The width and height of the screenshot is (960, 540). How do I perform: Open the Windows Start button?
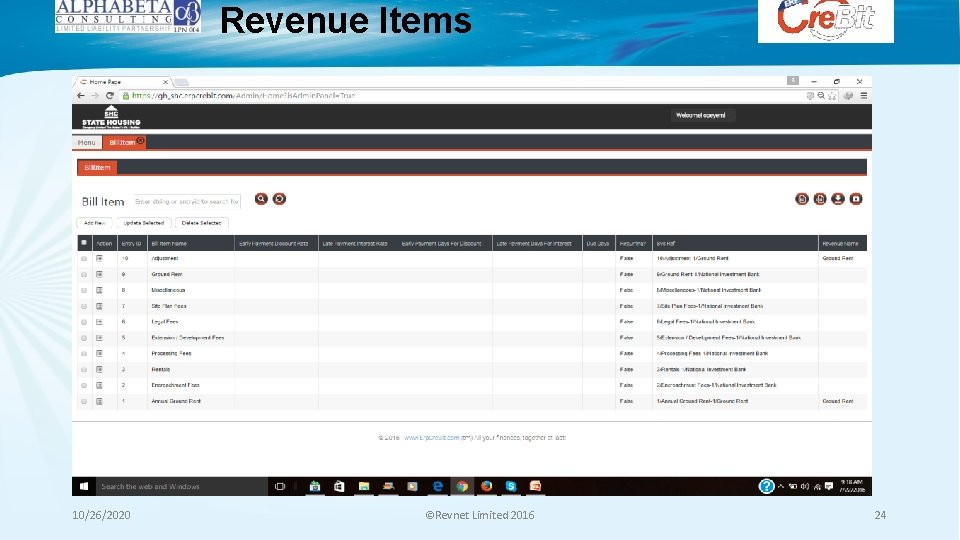tap(84, 486)
